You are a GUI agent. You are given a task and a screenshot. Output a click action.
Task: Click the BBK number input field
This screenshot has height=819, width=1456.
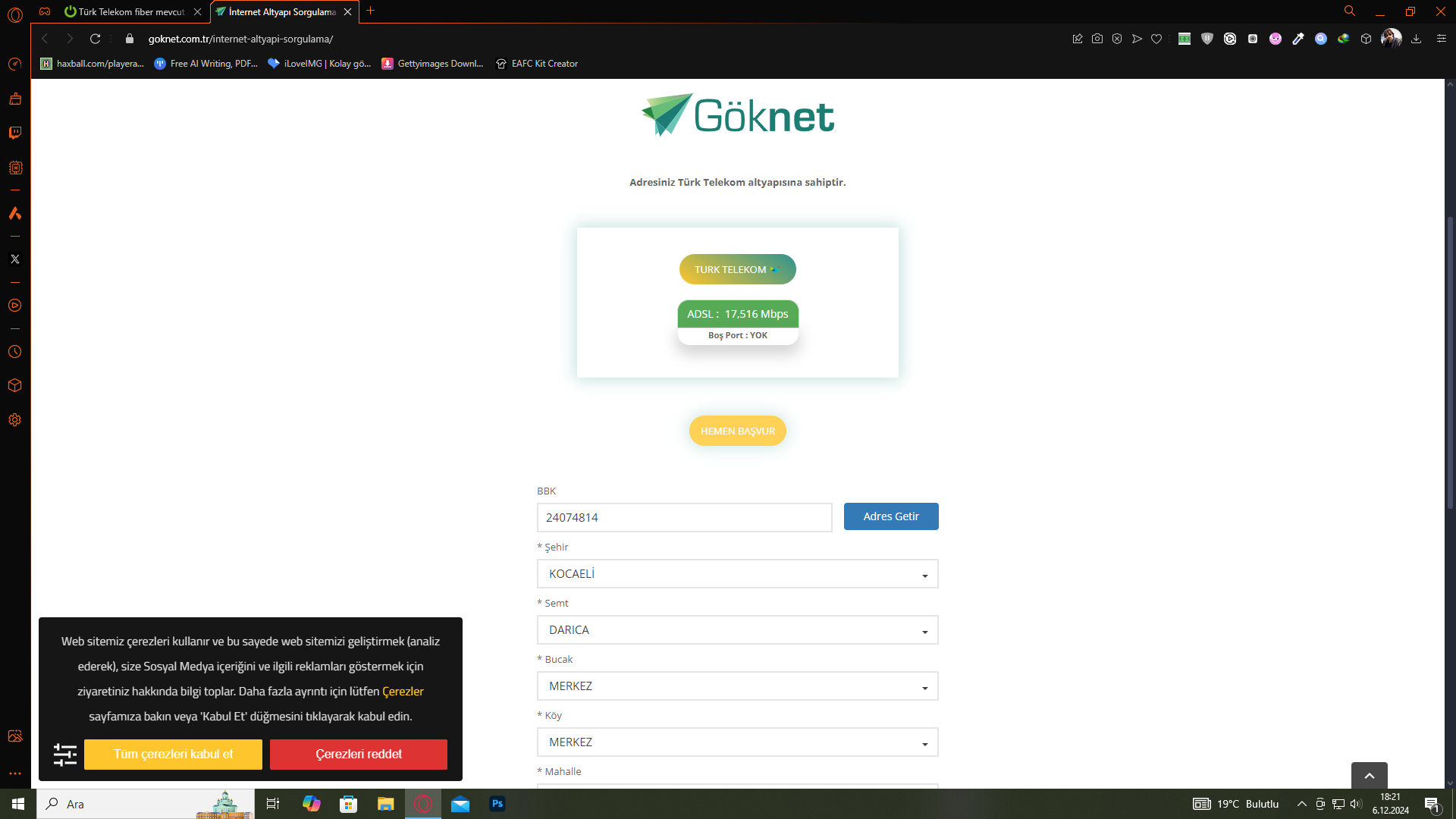[x=684, y=517]
